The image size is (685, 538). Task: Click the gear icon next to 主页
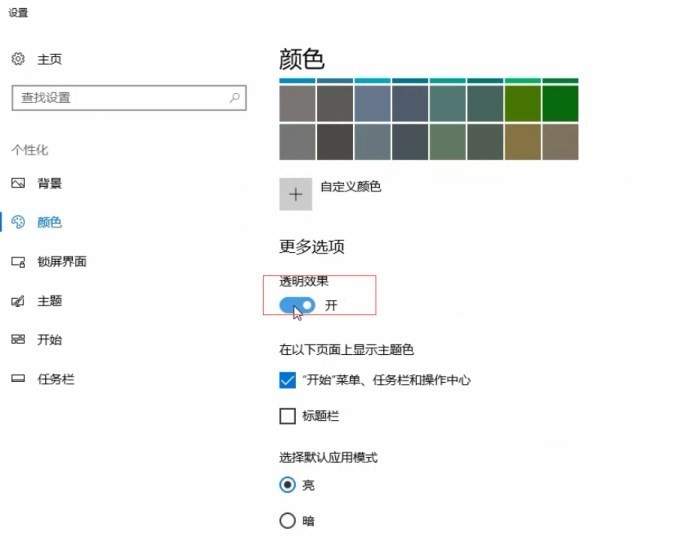tap(18, 59)
